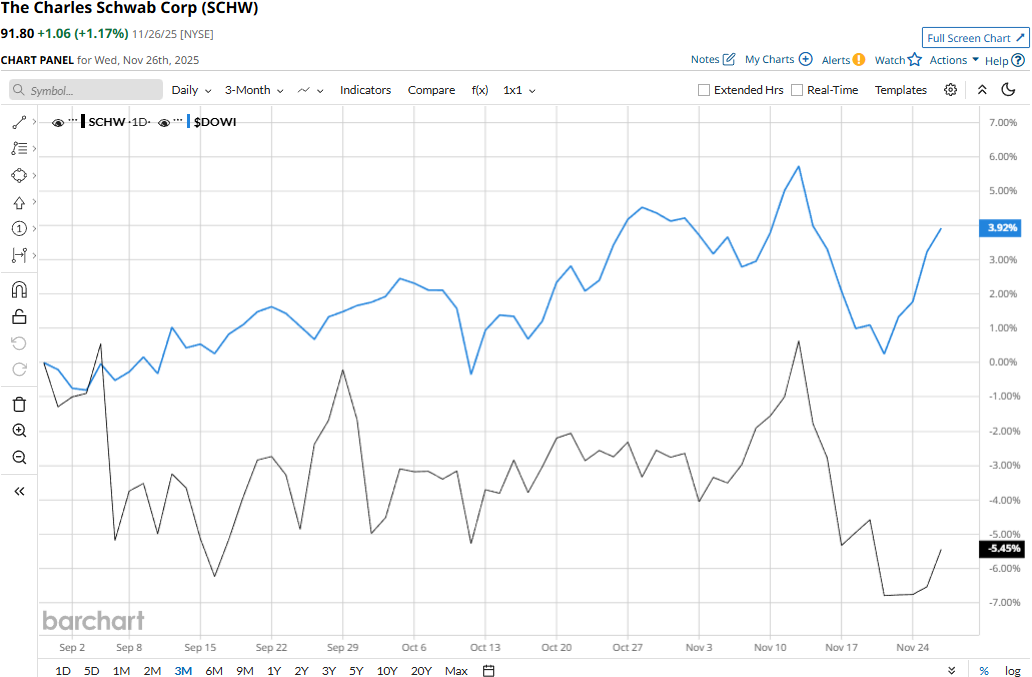Image resolution: width=1032 pixels, height=677 pixels.
Task: Open Notes for this chart
Action: (x=713, y=59)
